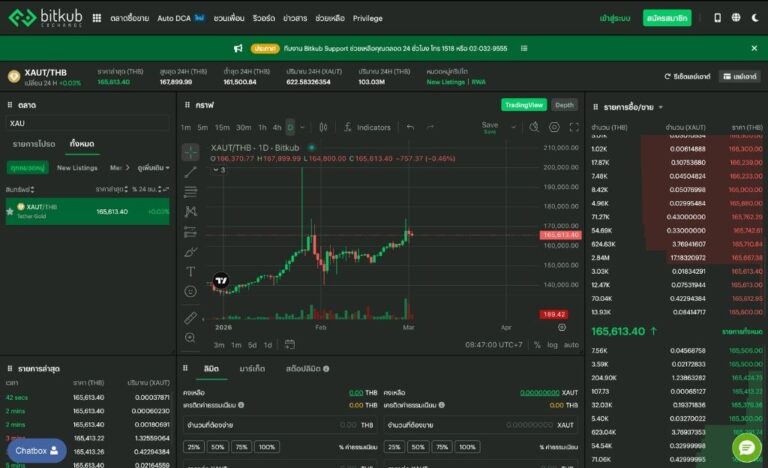The image size is (768, 468).
Task: Sort market list by symbol
Action: [20, 189]
